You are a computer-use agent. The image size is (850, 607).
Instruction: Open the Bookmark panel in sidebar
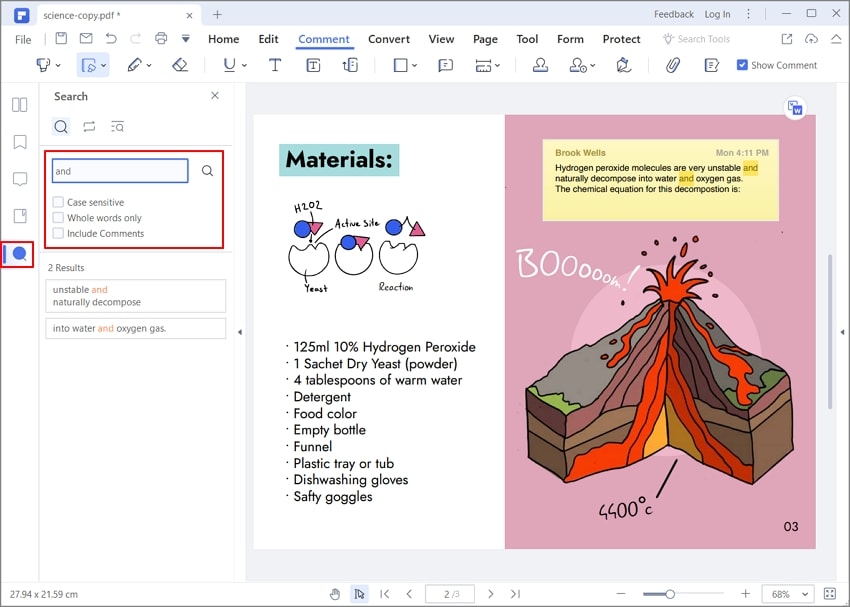point(20,142)
